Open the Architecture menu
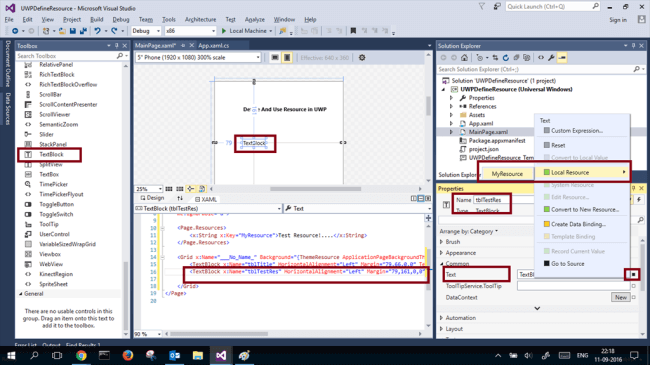This screenshot has height=365, width=650. tap(201, 19)
